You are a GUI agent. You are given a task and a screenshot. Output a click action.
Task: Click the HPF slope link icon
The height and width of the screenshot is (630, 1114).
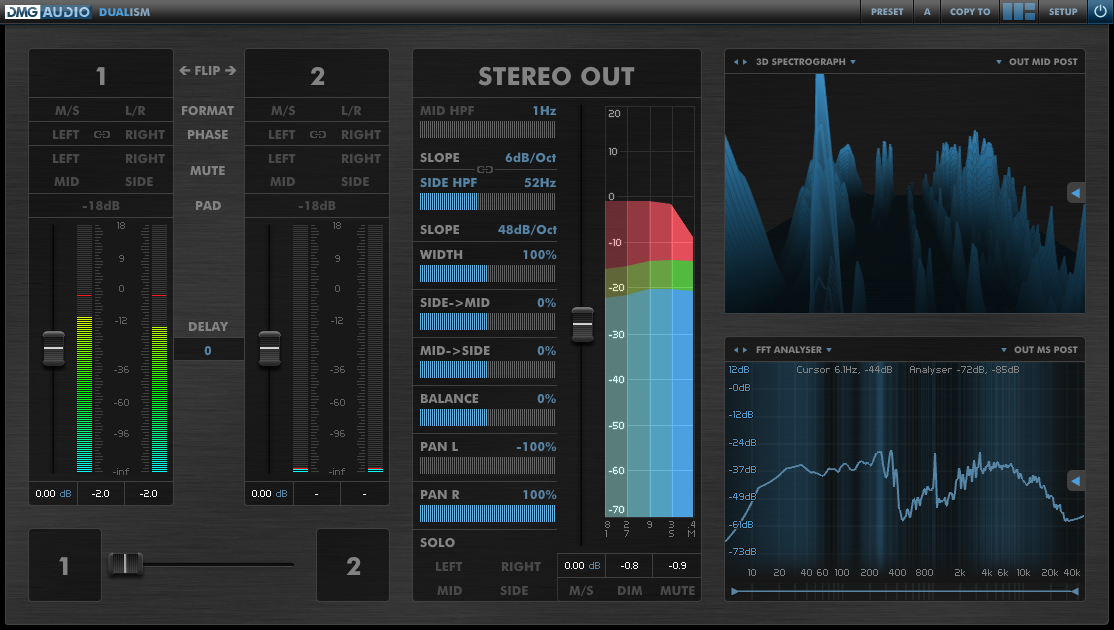tap(485, 169)
